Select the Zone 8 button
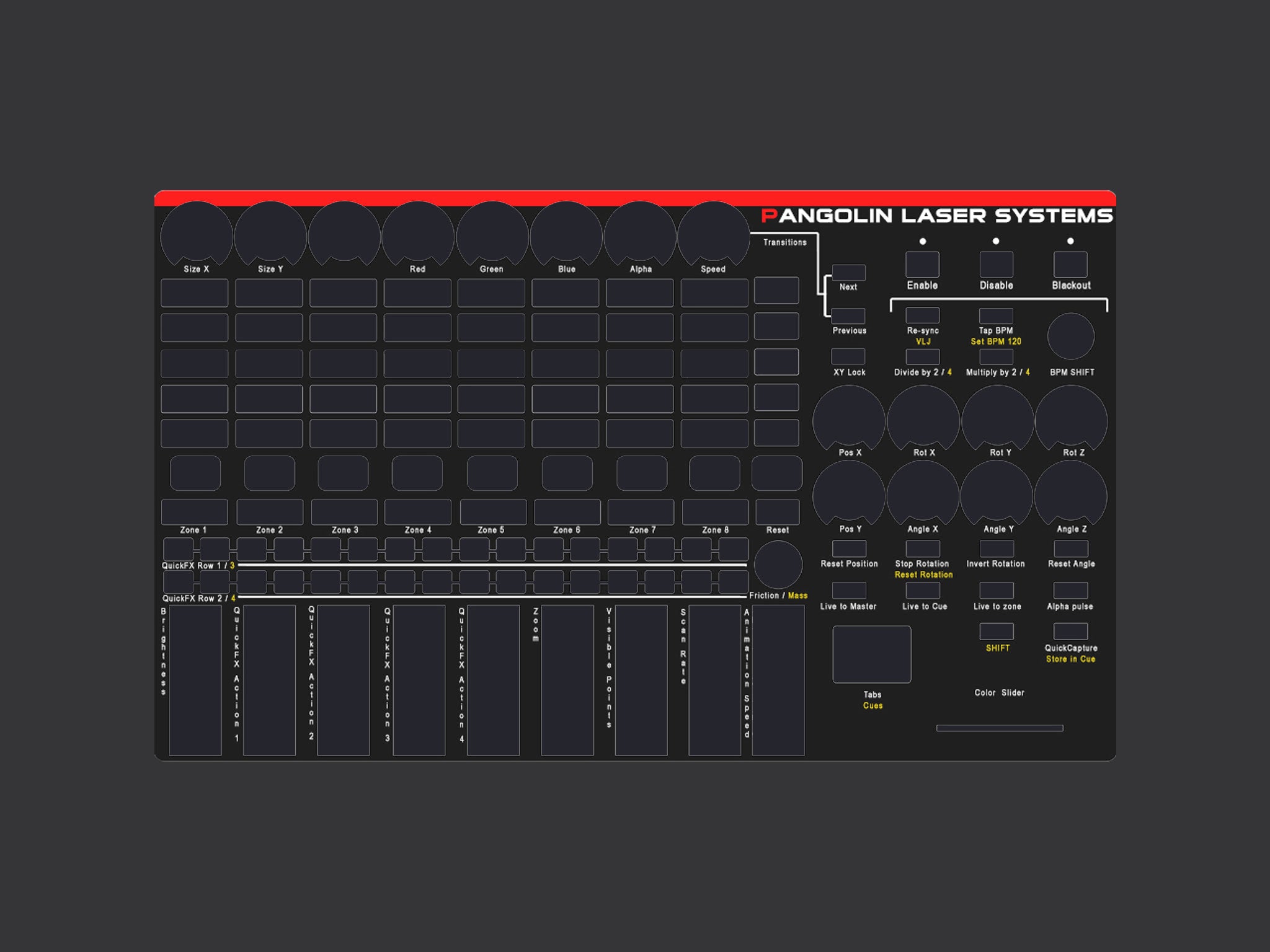The height and width of the screenshot is (952, 1270). [715, 512]
